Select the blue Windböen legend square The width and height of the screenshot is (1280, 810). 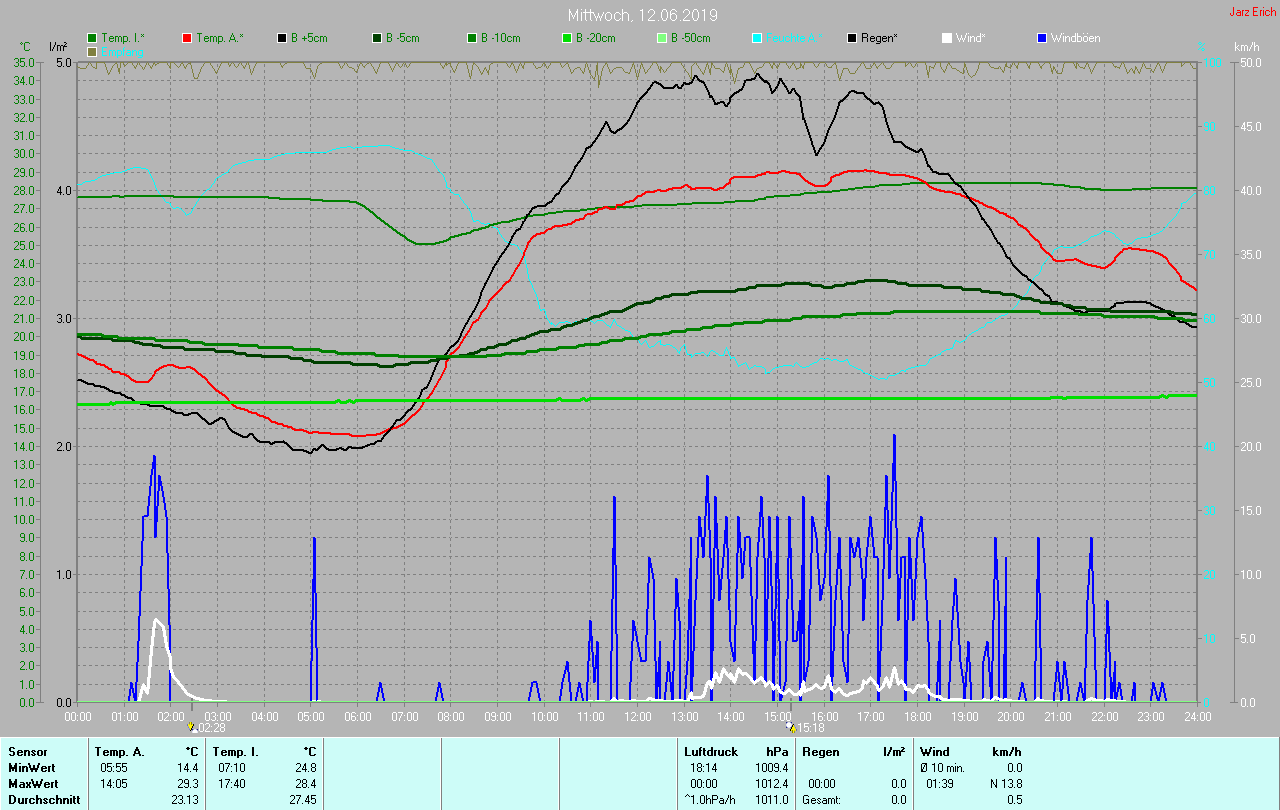pos(1041,38)
